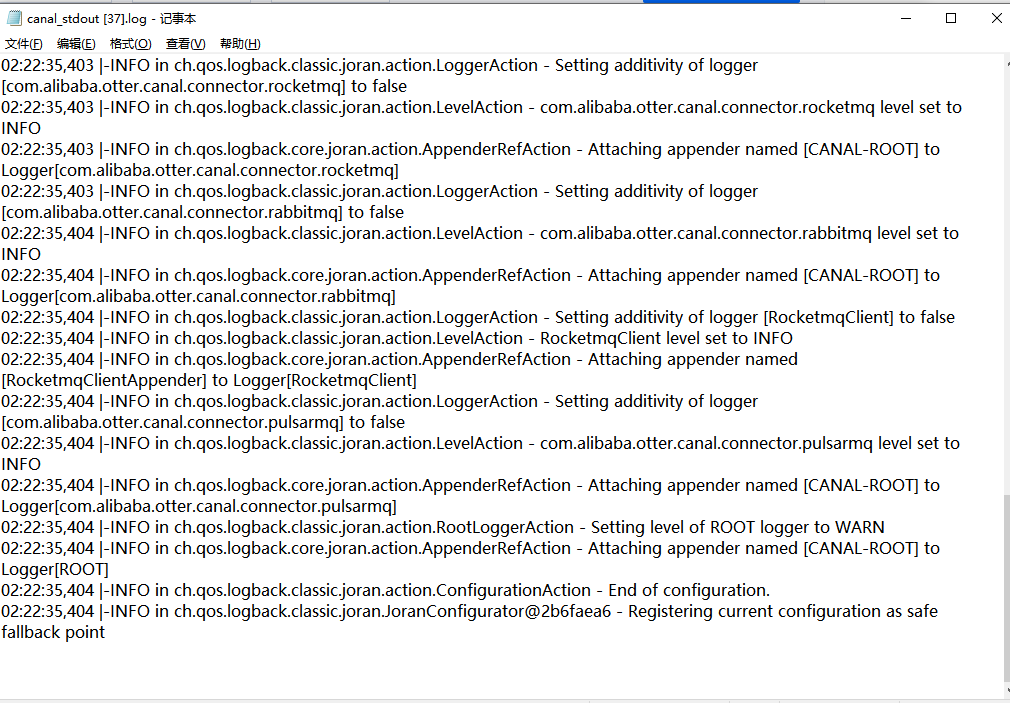Click on the "[RocketmqClientAppender]" text
The height and width of the screenshot is (703, 1010).
click(104, 380)
